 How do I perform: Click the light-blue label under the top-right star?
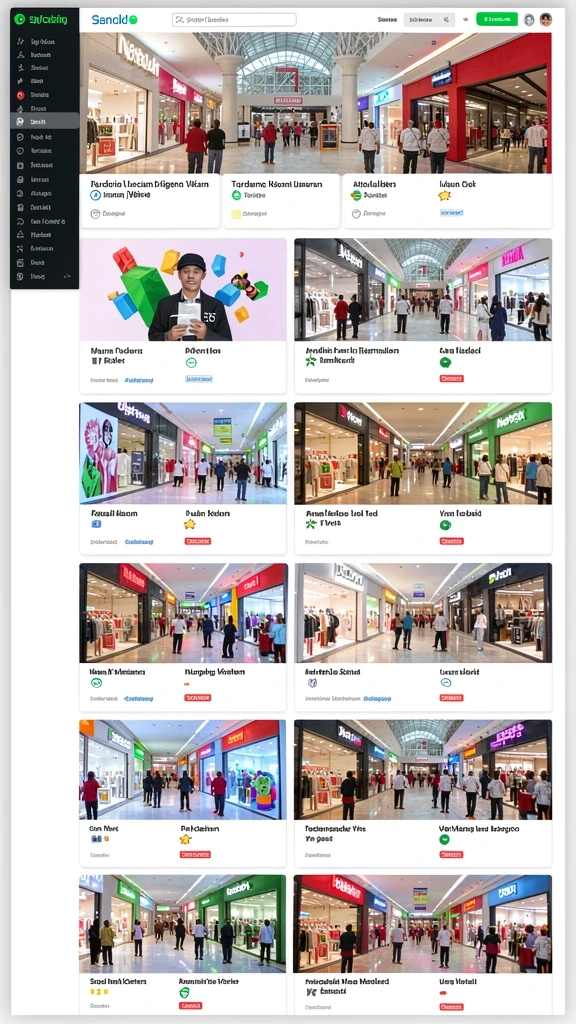[x=452, y=213]
